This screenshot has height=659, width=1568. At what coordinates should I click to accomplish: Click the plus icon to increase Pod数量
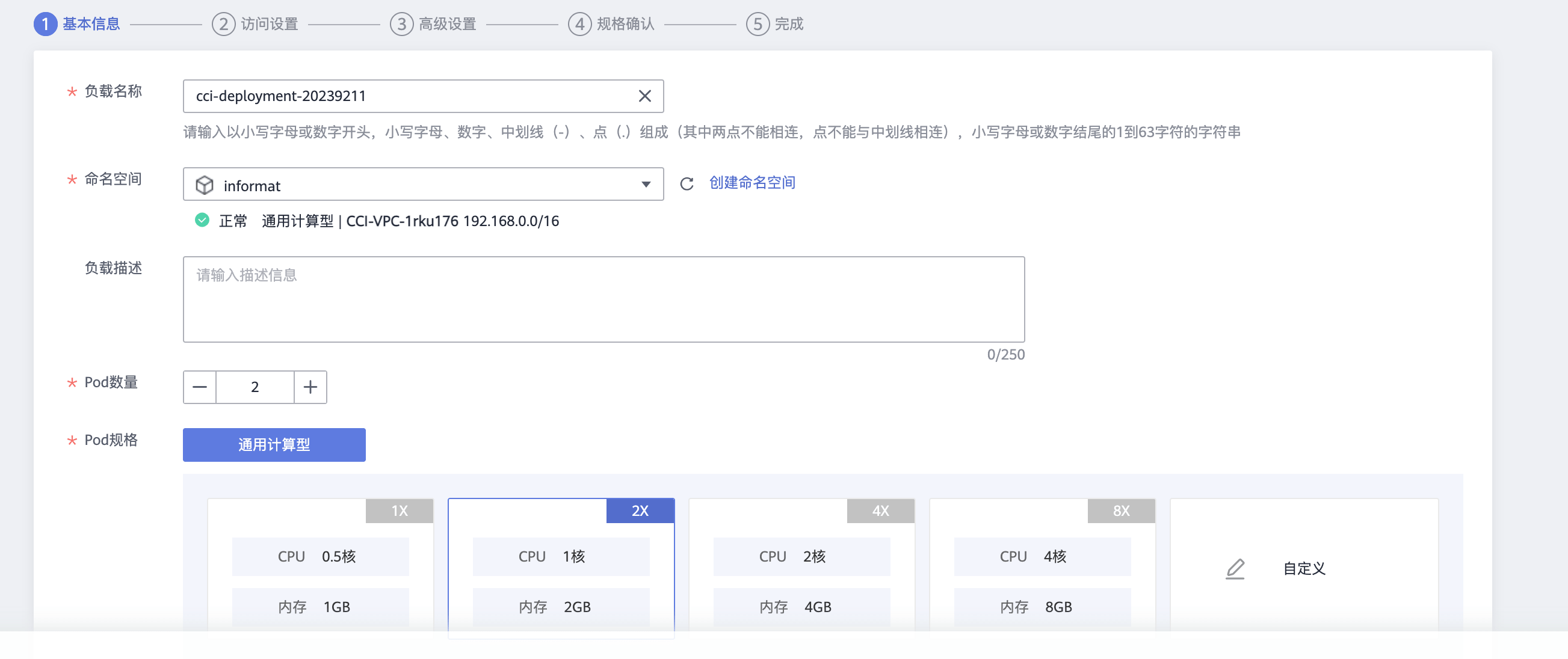(310, 387)
